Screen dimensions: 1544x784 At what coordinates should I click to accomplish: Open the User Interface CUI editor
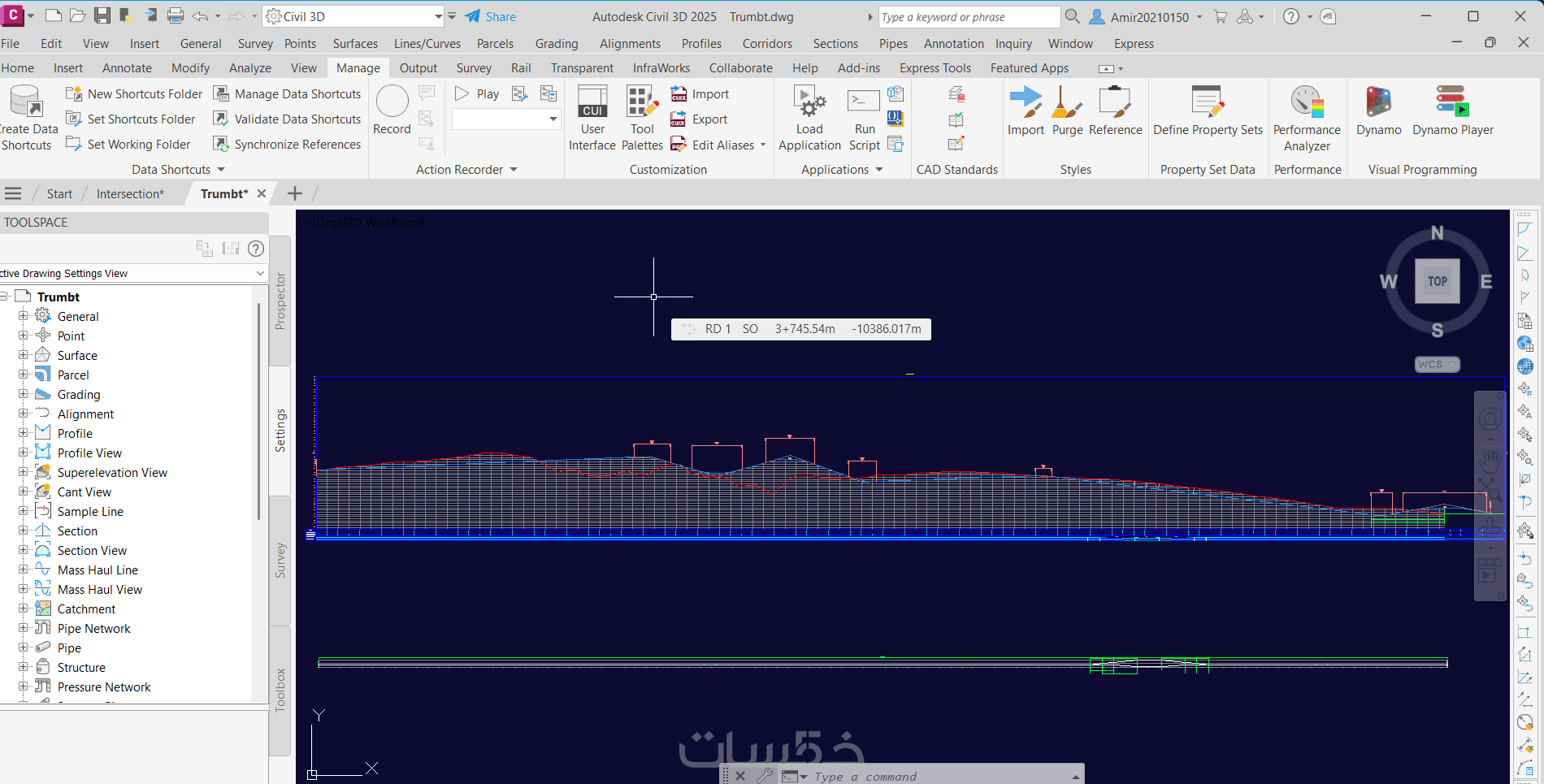592,118
